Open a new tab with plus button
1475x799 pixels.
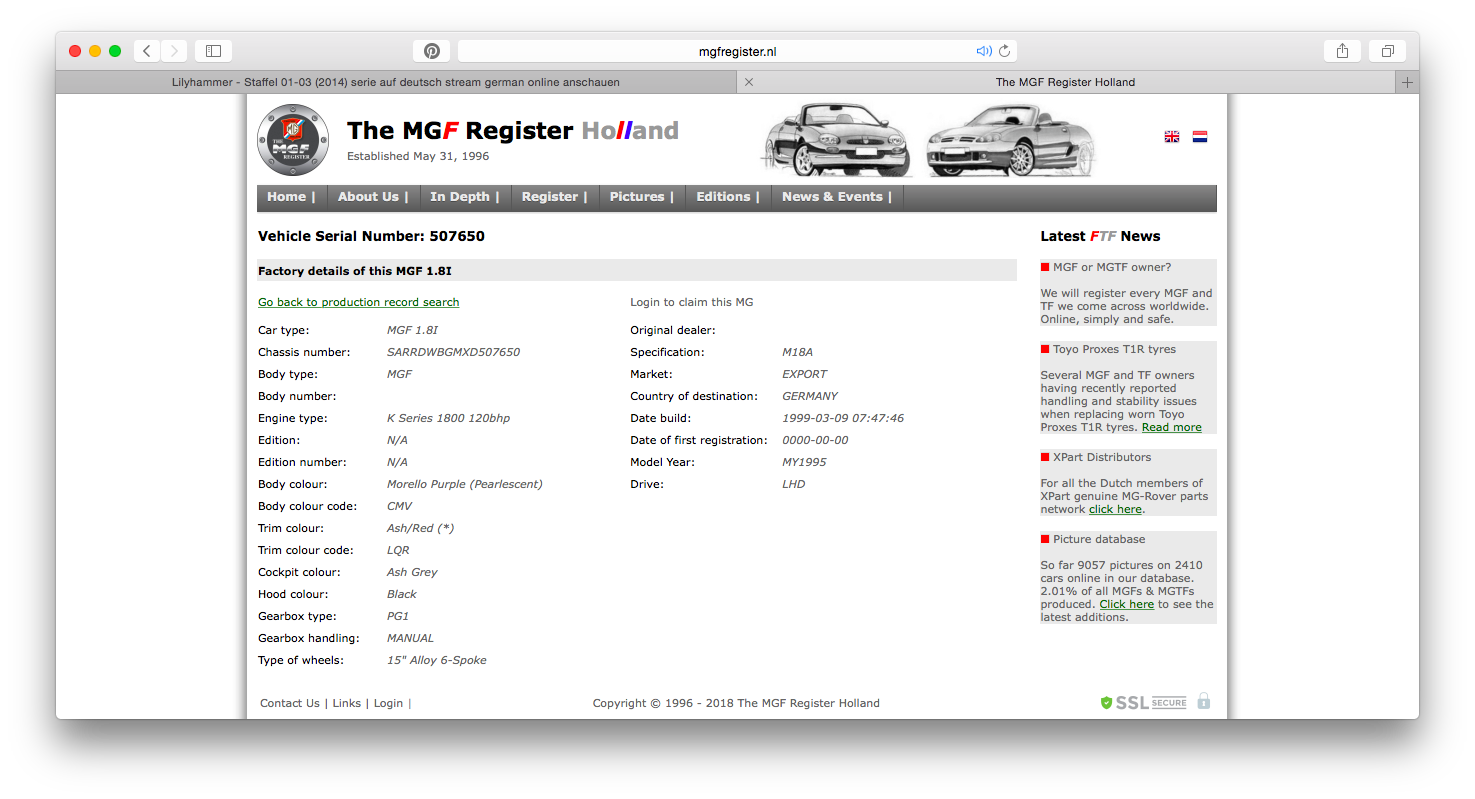click(x=1407, y=82)
